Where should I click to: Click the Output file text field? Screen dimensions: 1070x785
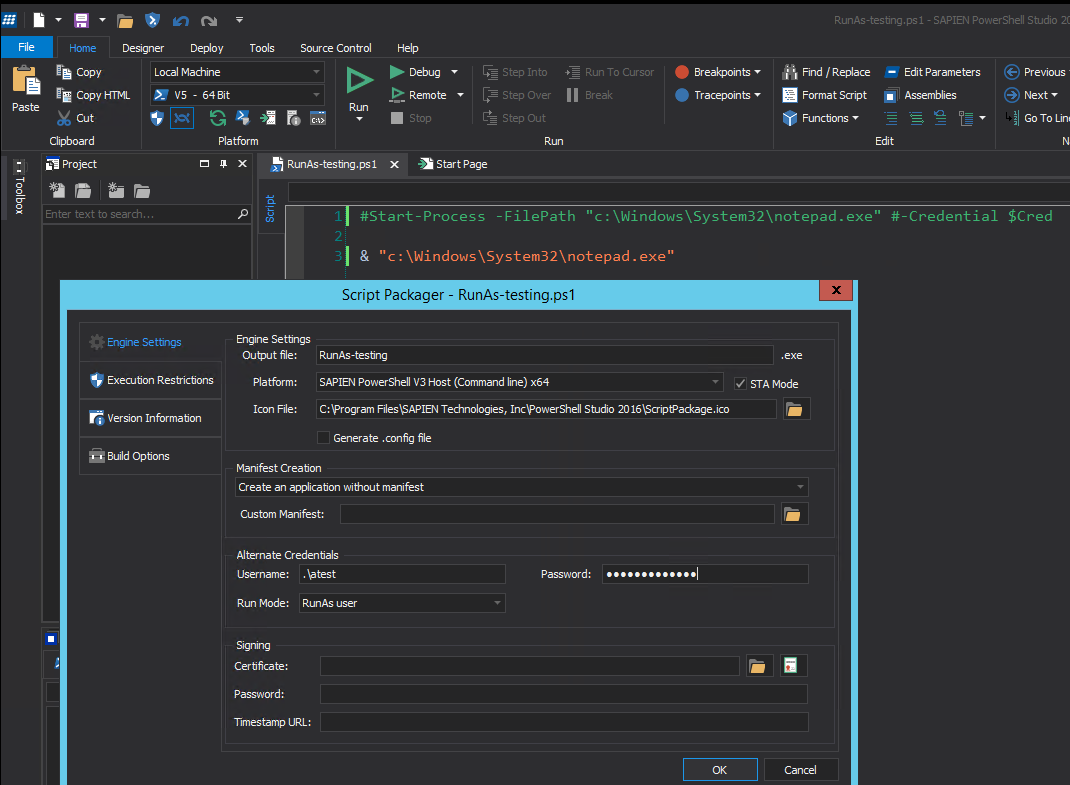pyautogui.click(x=543, y=355)
